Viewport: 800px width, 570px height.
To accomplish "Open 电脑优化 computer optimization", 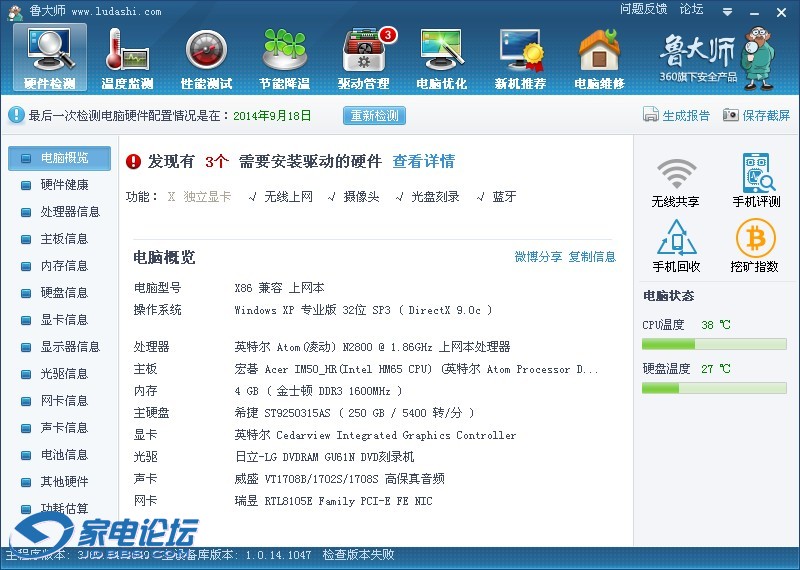I will point(441,58).
